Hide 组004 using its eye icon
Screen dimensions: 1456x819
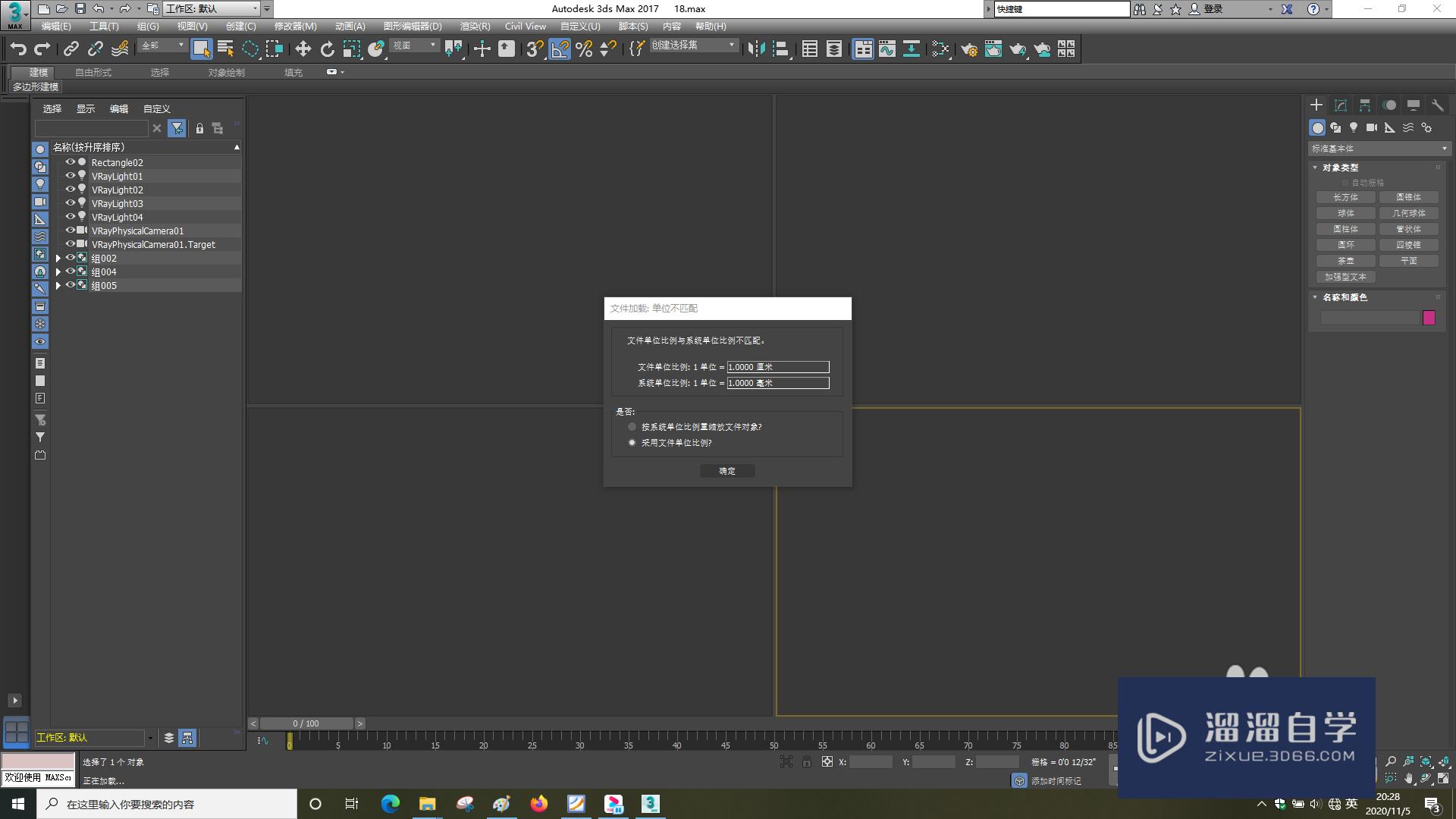click(x=70, y=271)
